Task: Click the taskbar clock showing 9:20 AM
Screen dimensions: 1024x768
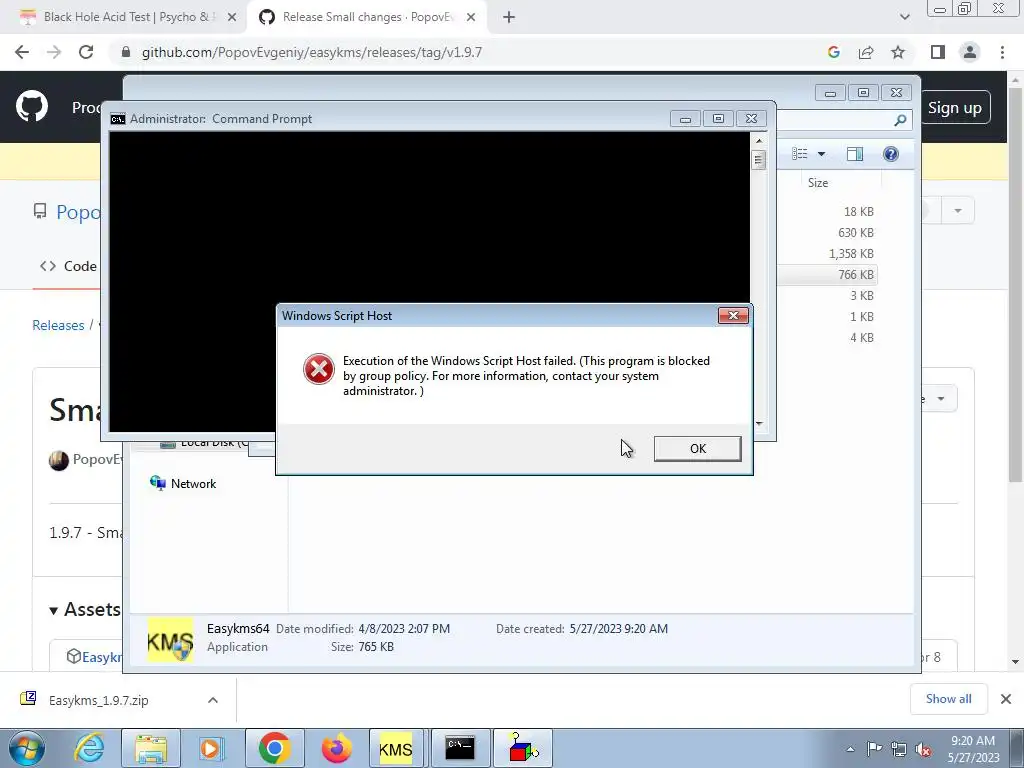Action: pos(973,749)
